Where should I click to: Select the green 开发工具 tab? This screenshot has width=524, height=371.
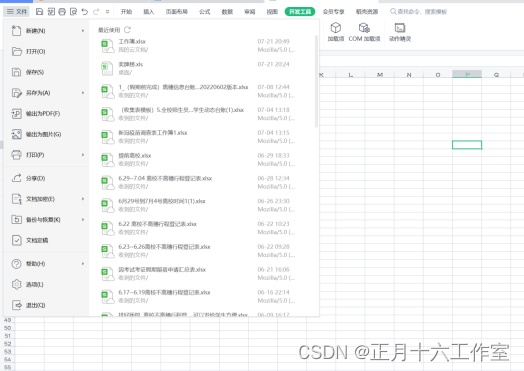300,12
